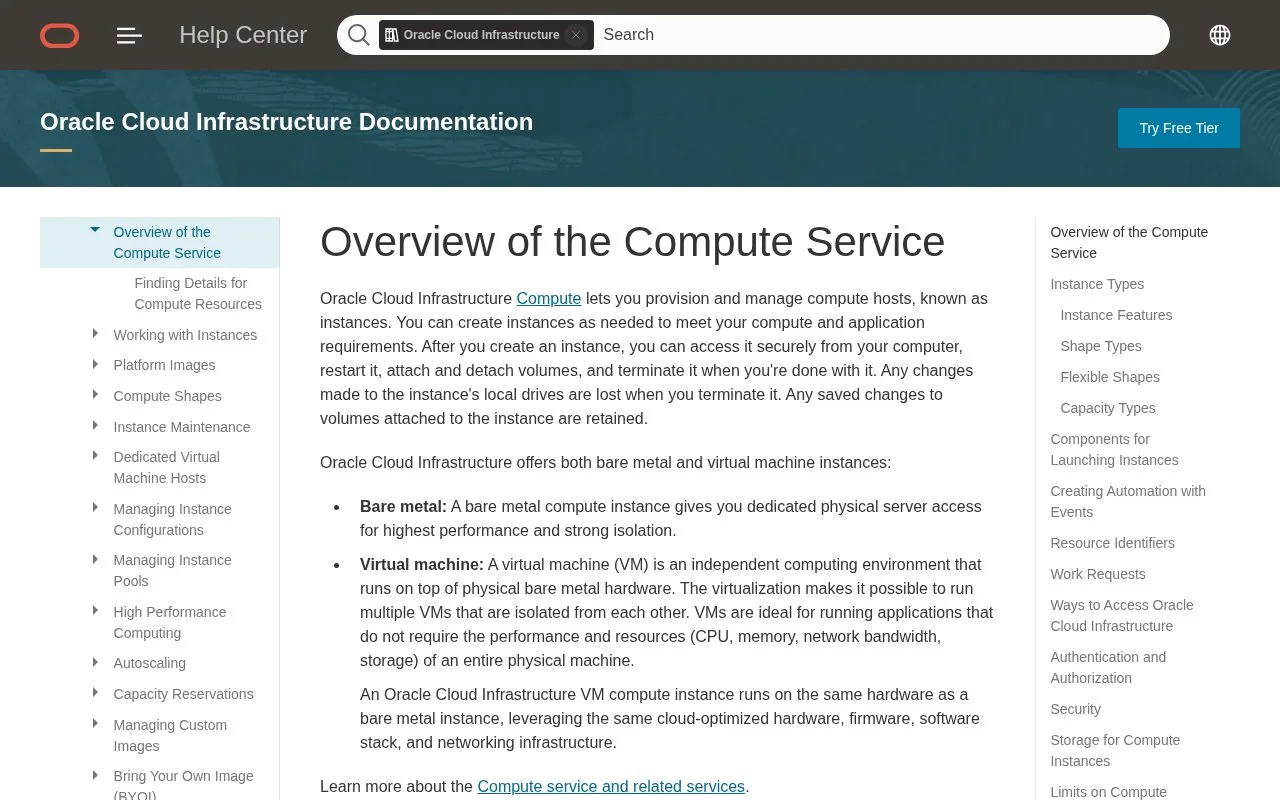Open Overview of the Compute Service outline link

[x=1129, y=243]
